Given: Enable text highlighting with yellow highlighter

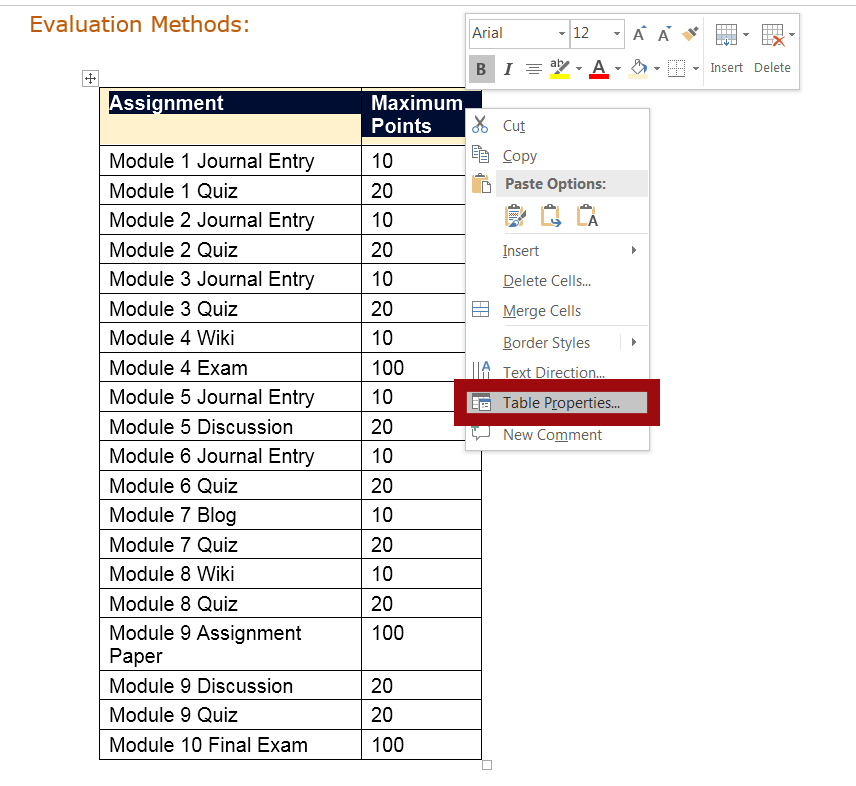Looking at the screenshot, I should [560, 69].
